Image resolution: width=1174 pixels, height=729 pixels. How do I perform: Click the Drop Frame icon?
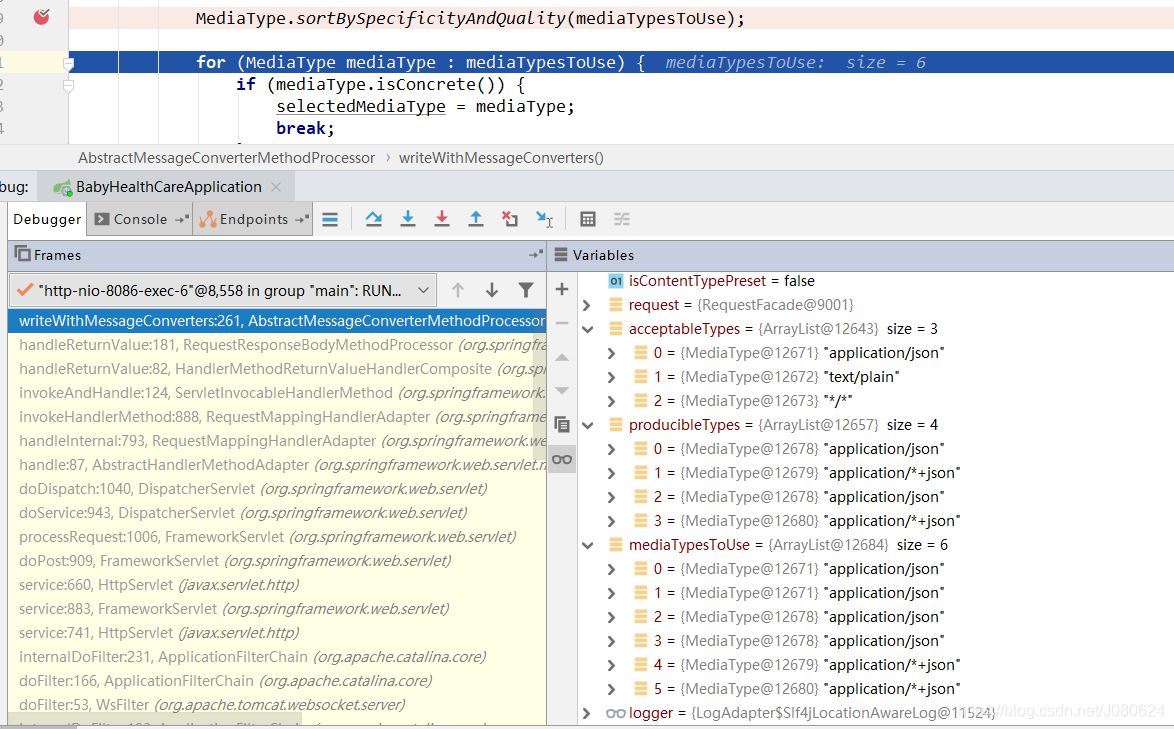[510, 219]
